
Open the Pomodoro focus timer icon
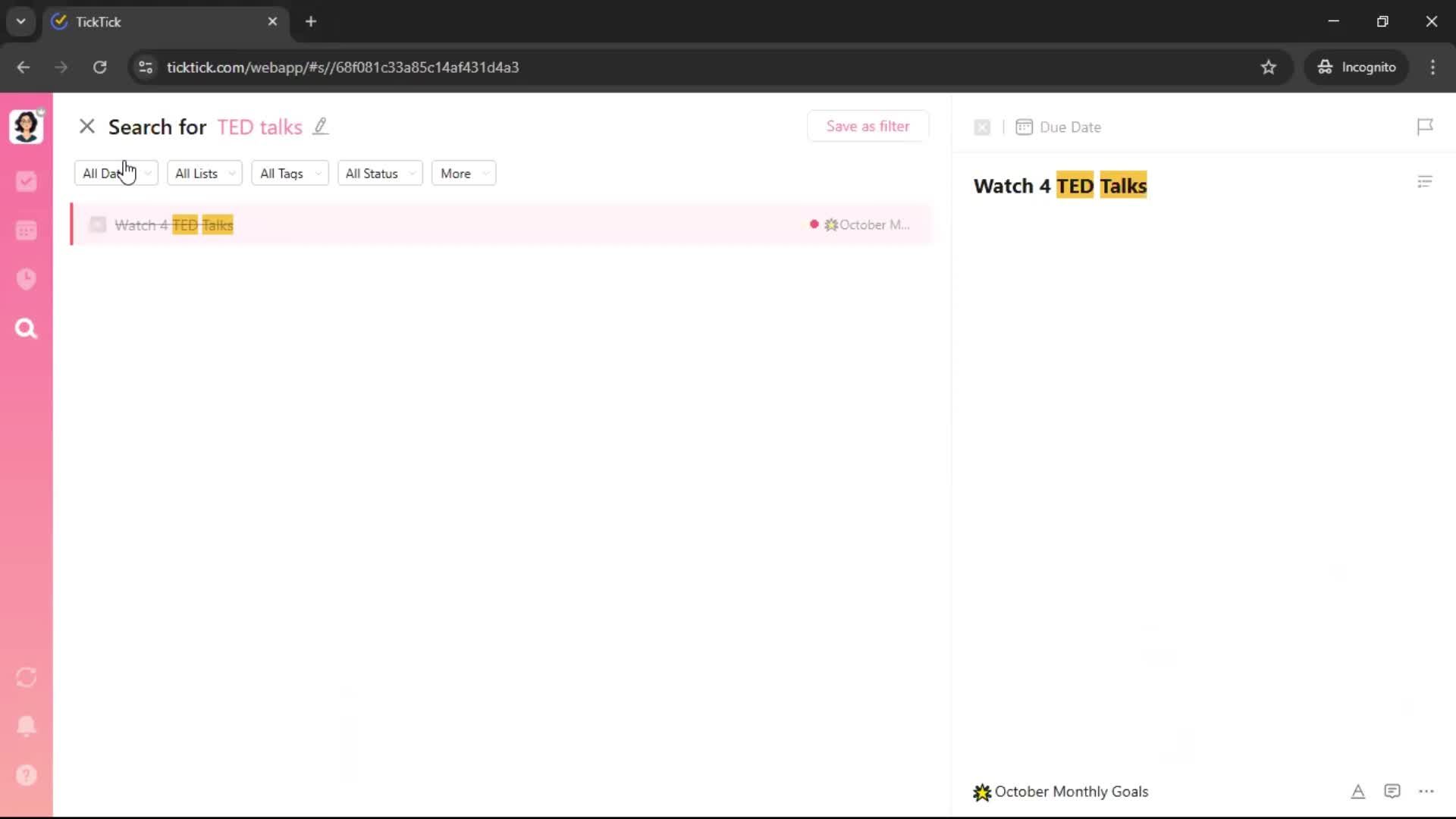pos(27,279)
